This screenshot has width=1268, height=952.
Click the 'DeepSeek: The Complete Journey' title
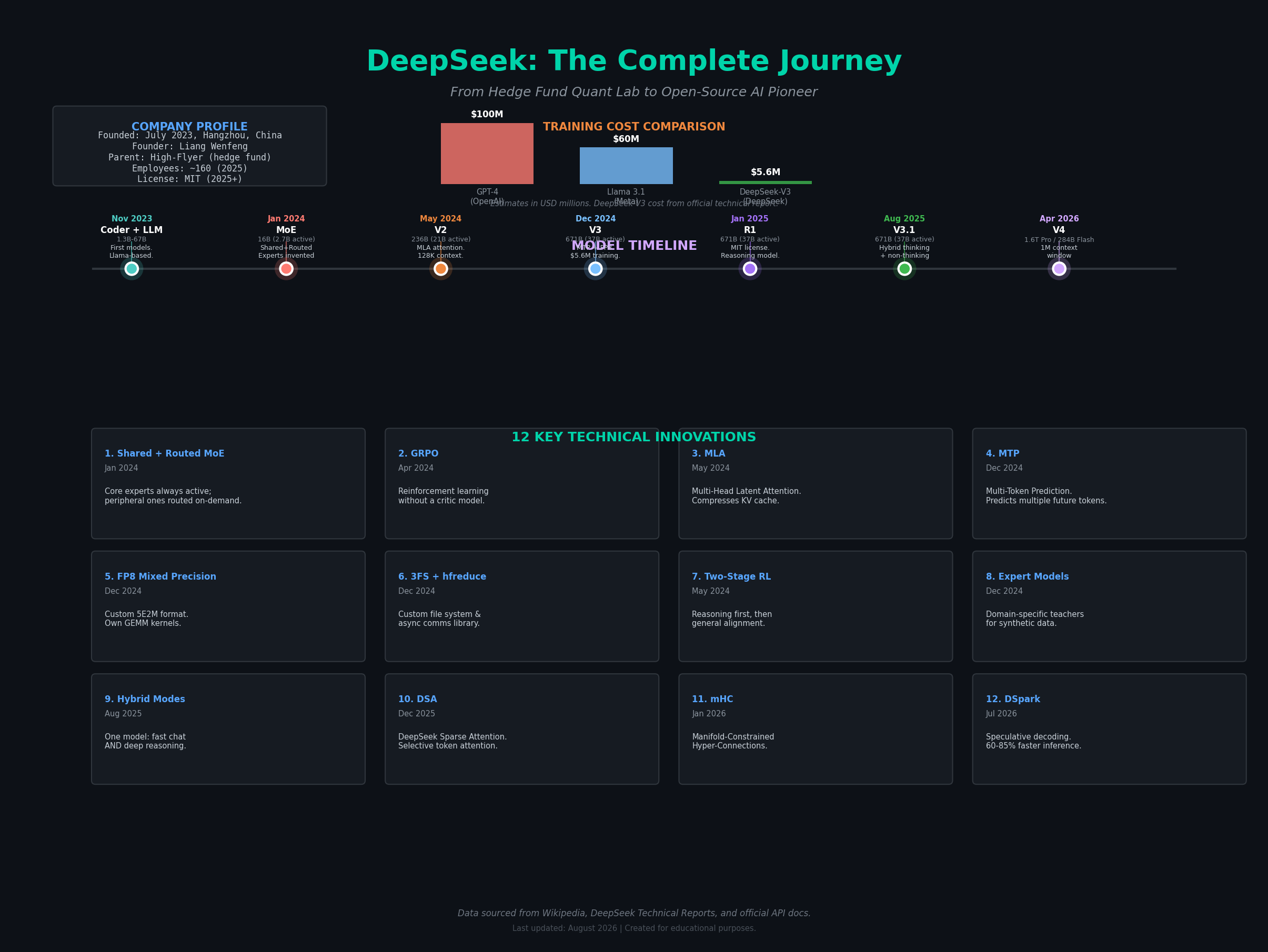pyautogui.click(x=634, y=62)
